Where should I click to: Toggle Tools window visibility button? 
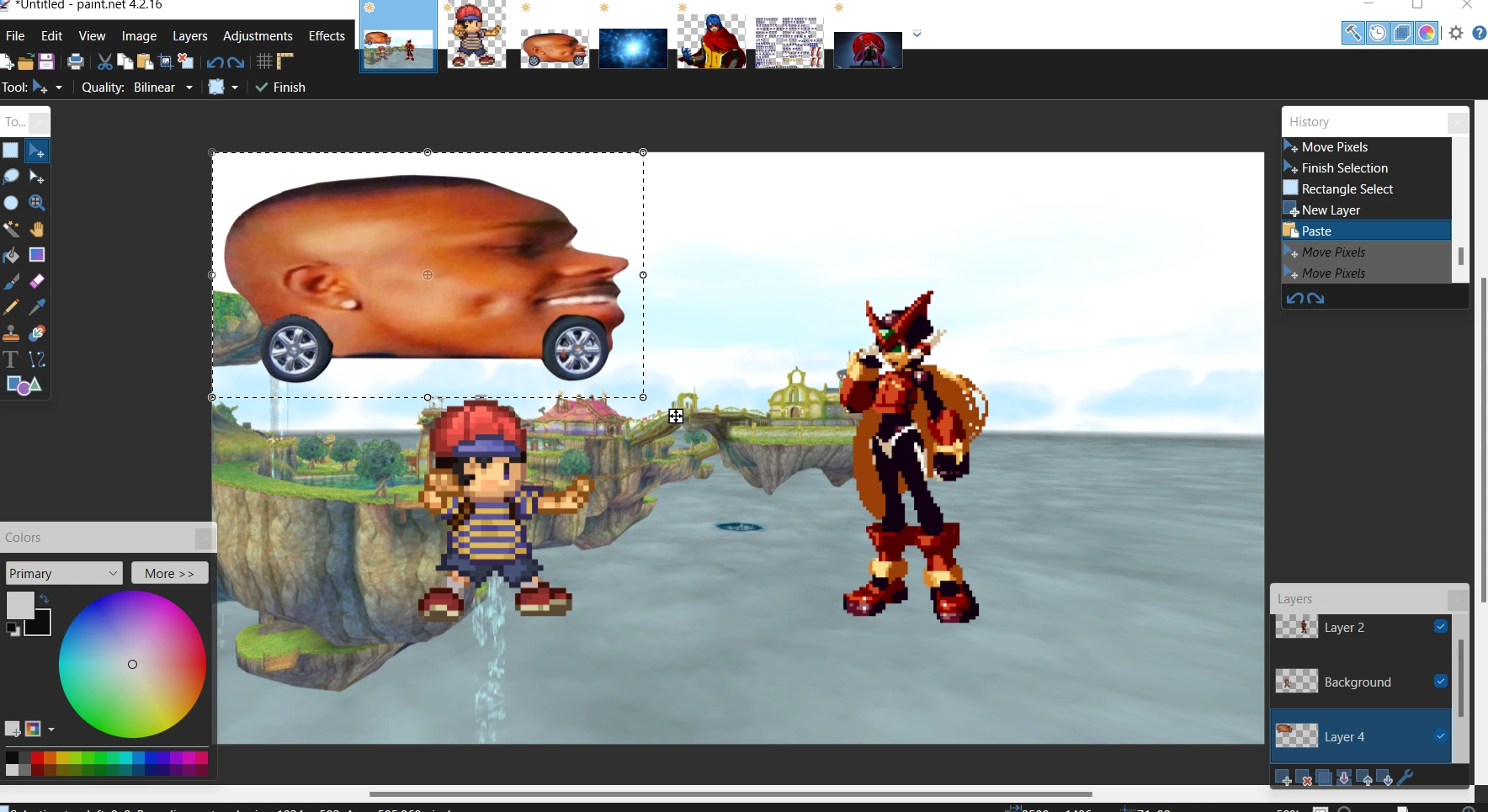(1353, 33)
